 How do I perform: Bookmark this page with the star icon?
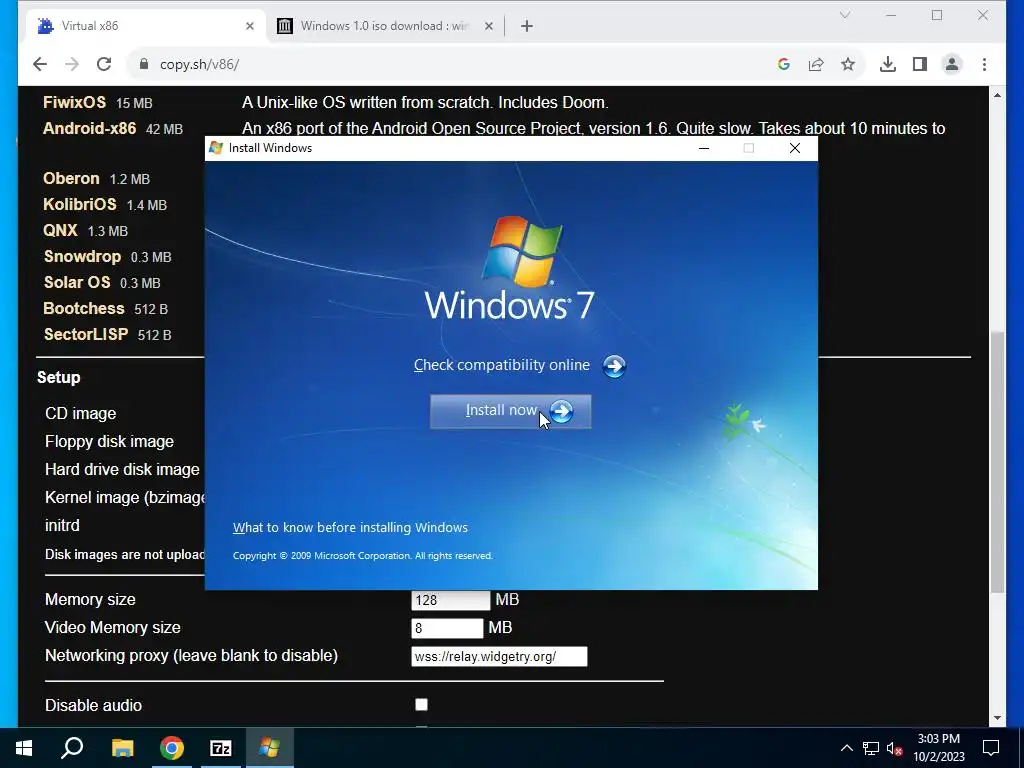pos(848,64)
